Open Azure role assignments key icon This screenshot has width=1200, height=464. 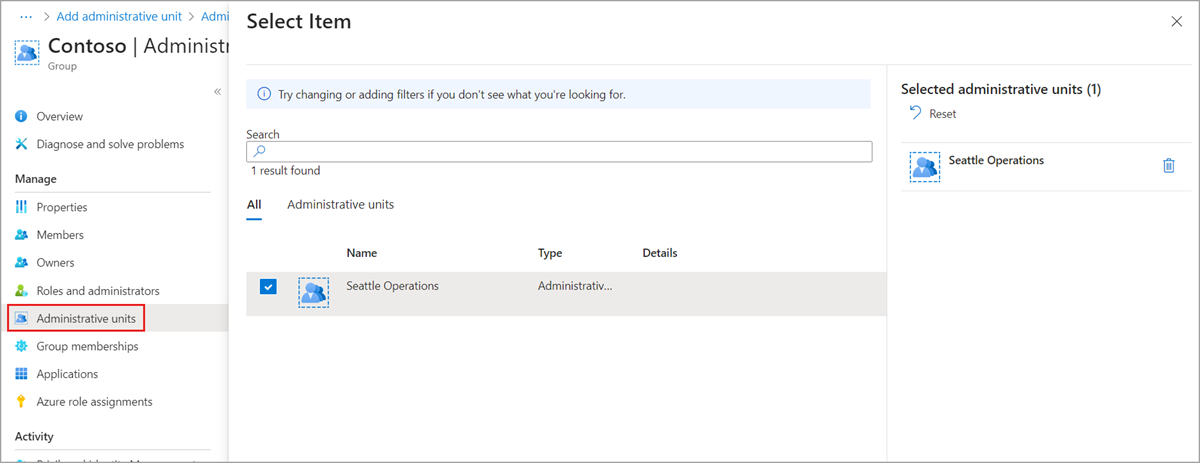[x=21, y=402]
